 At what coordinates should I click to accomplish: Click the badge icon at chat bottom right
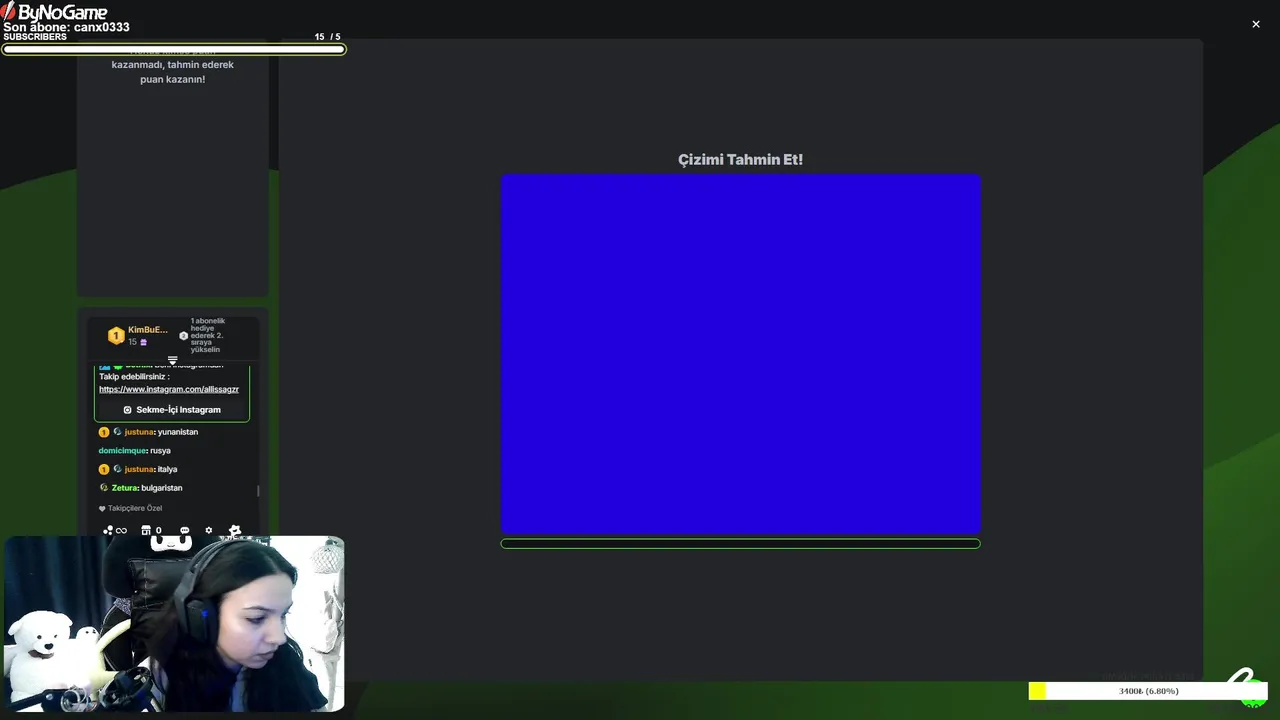tap(235, 531)
